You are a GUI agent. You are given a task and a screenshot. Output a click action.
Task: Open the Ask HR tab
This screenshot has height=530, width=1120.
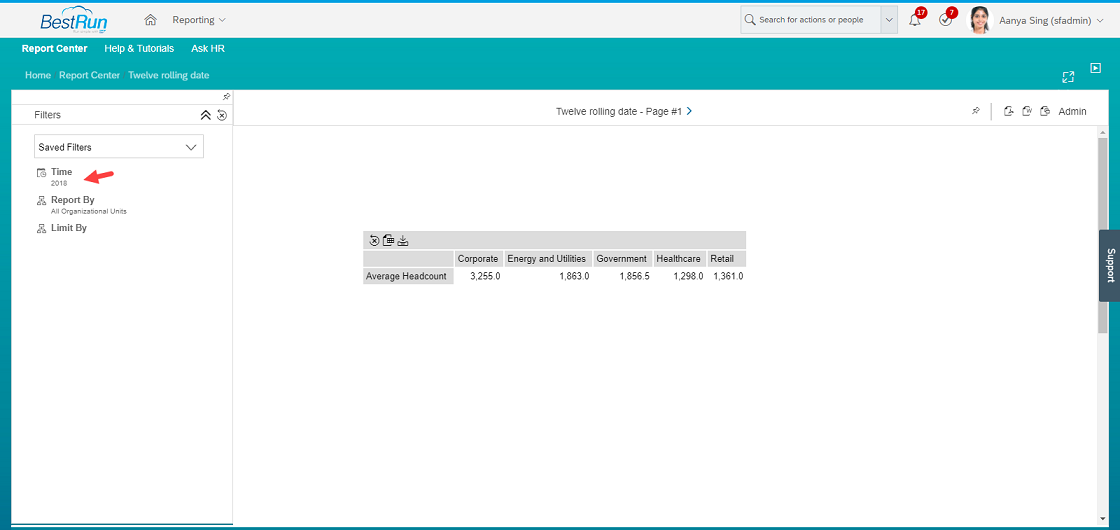[208, 49]
